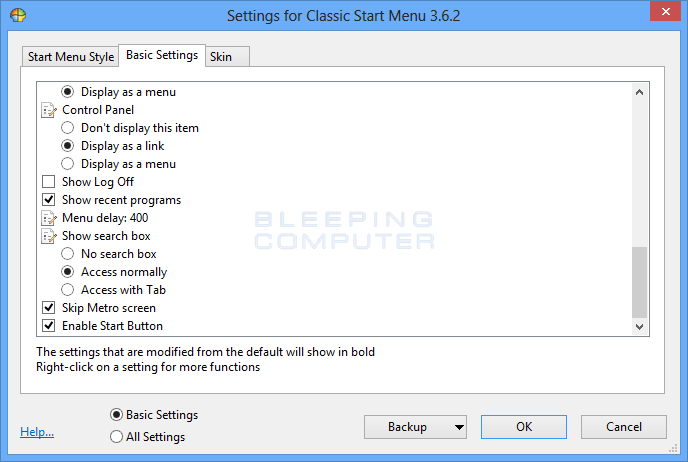Image resolution: width=688 pixels, height=462 pixels.
Task: Switch to the Start Menu Style tab
Action: [x=71, y=57]
